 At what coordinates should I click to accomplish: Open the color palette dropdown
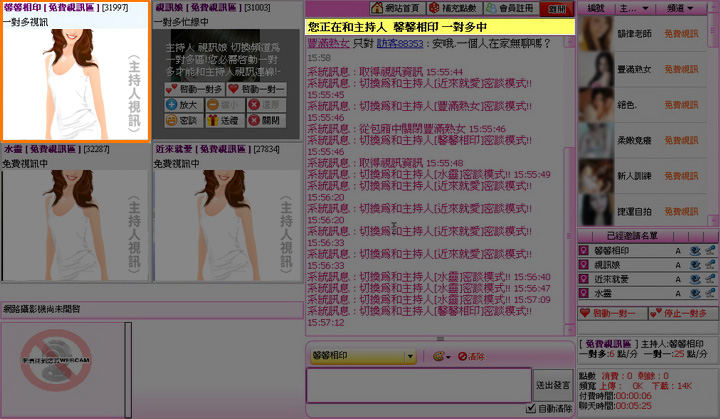440,356
